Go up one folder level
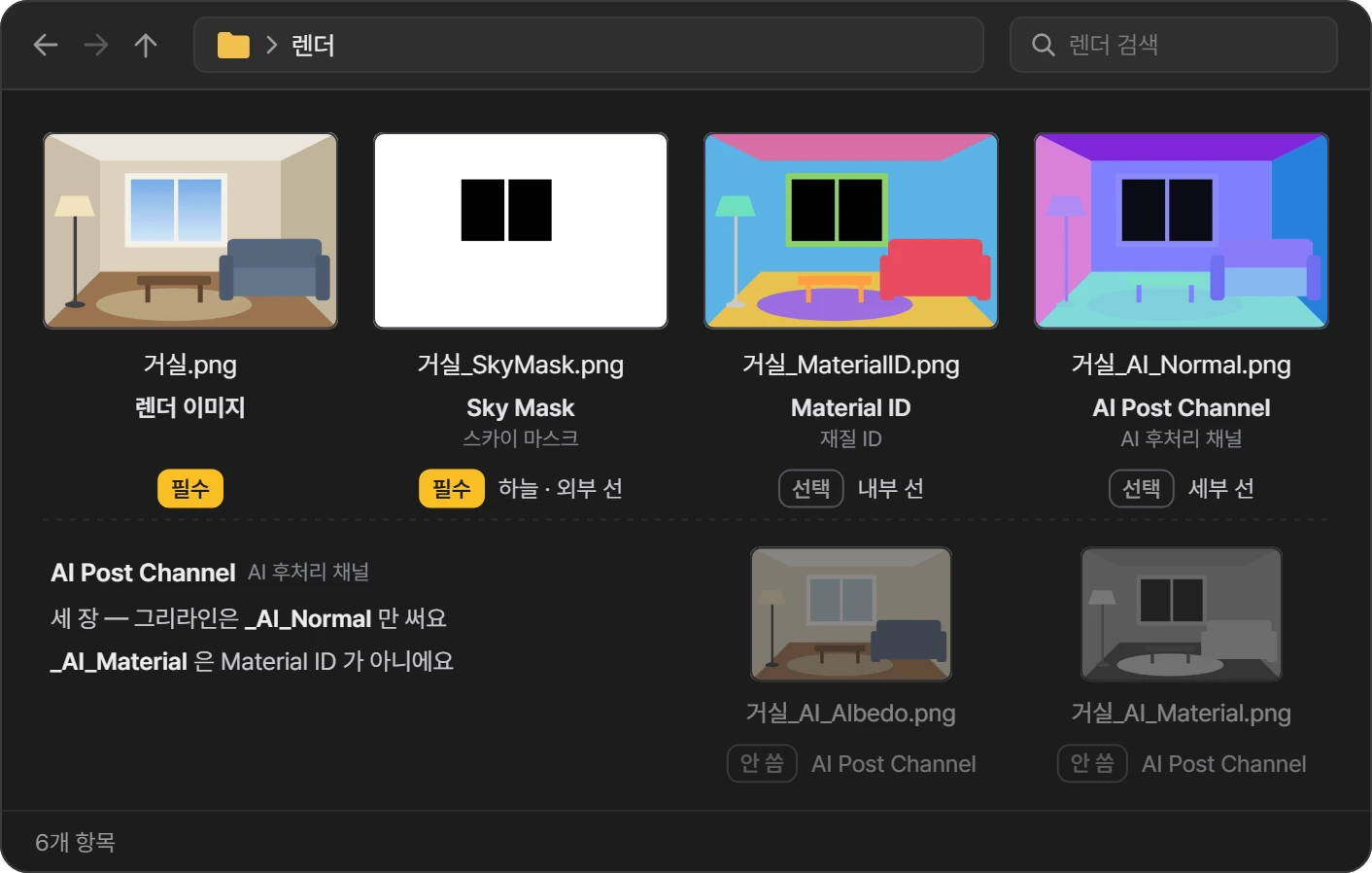 [146, 45]
